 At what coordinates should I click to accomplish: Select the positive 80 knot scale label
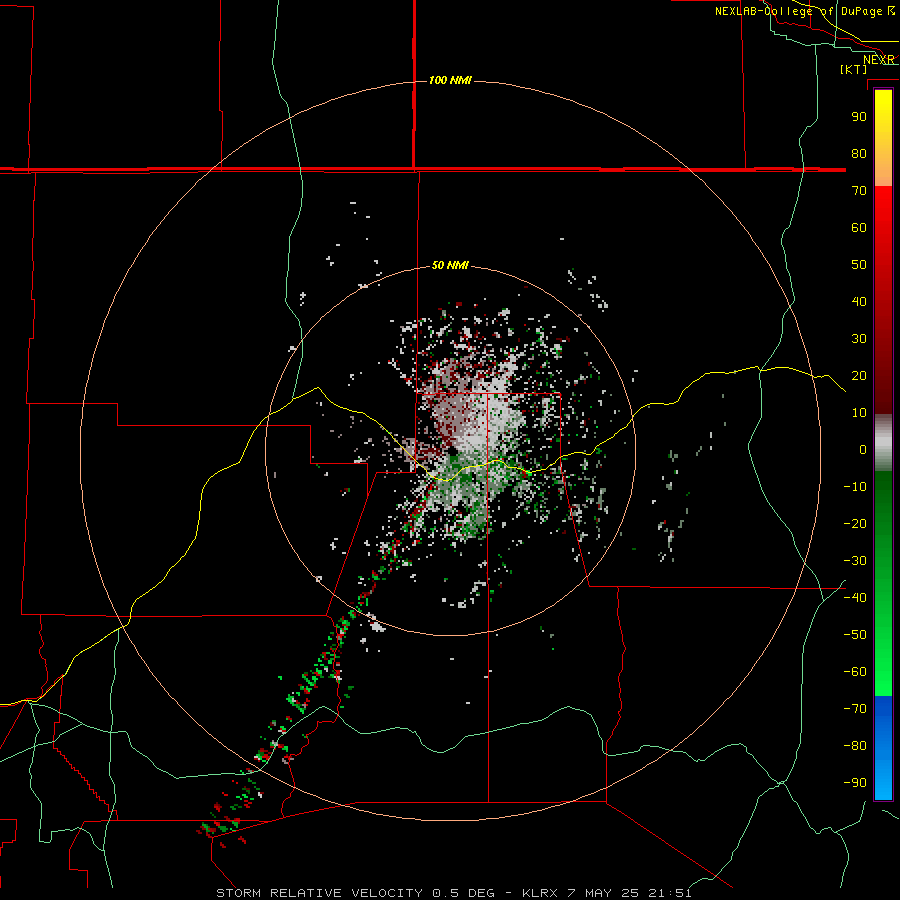859,153
